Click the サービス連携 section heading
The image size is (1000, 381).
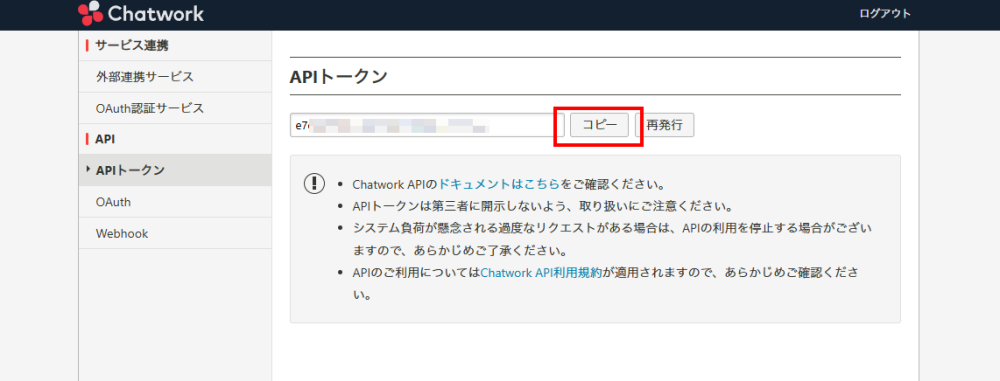131,45
